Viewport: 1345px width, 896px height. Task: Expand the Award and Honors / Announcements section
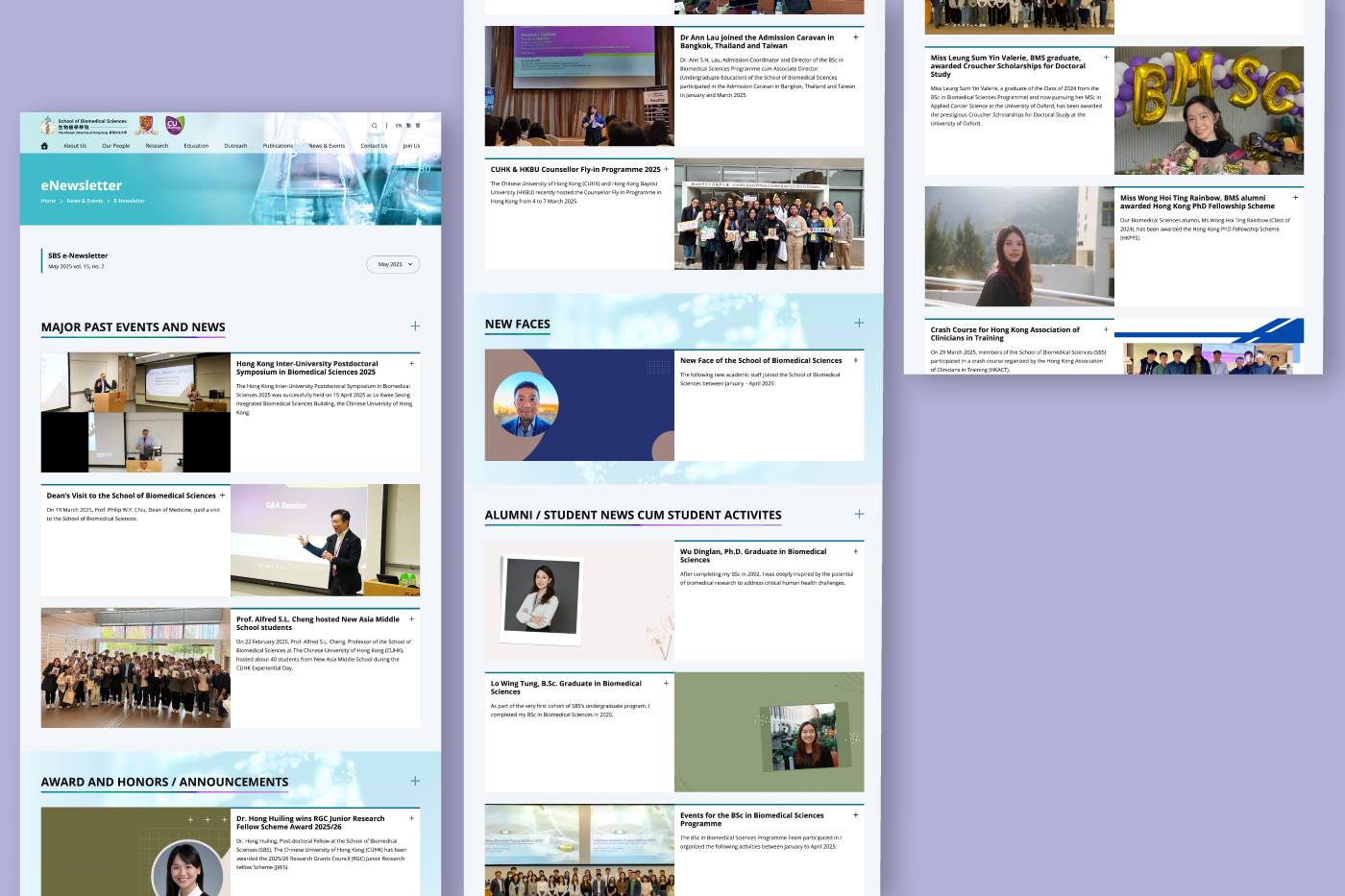pos(415,782)
